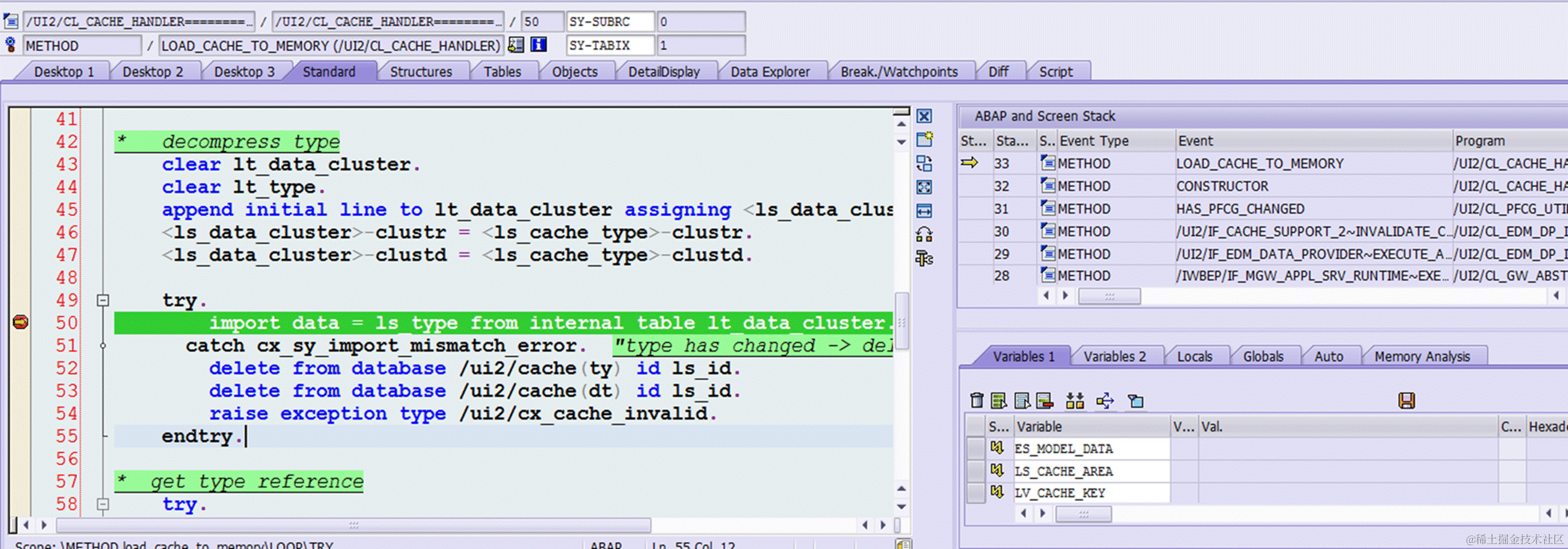1568x549 pixels.
Task: Switch to the Desktop 3 tab
Action: click(244, 72)
